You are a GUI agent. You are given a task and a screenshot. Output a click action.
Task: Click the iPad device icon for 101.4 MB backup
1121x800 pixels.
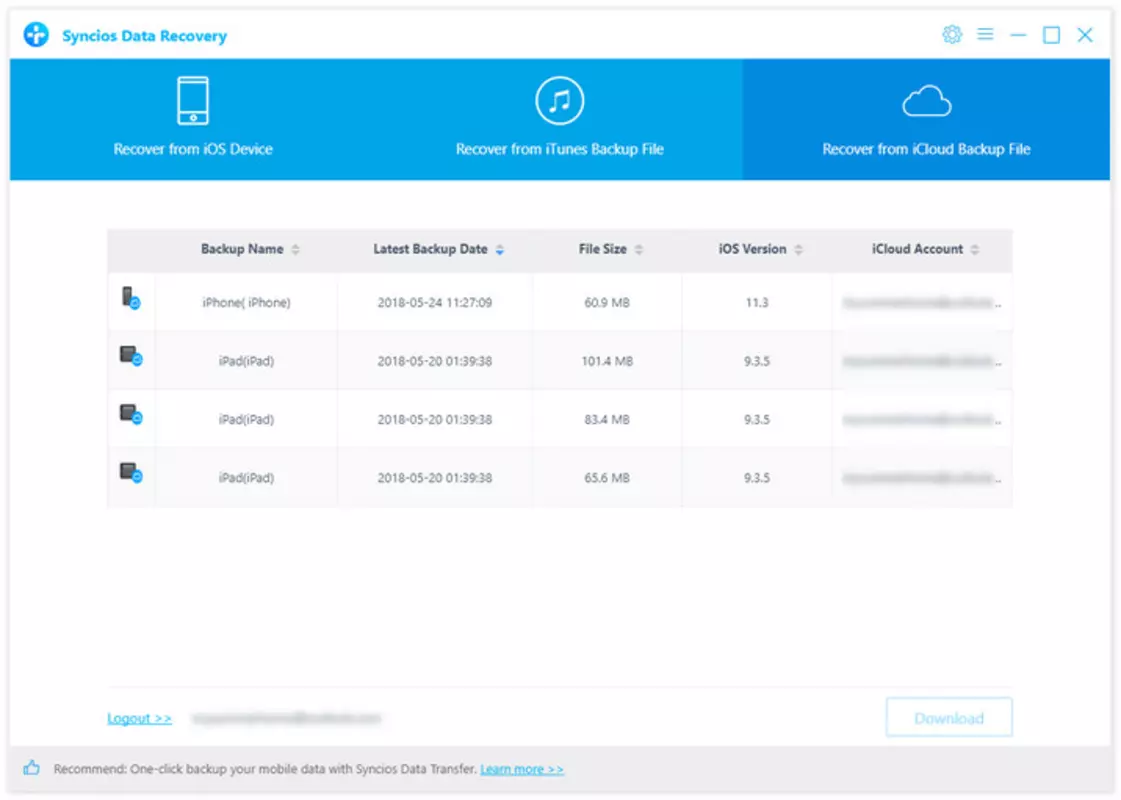point(131,355)
